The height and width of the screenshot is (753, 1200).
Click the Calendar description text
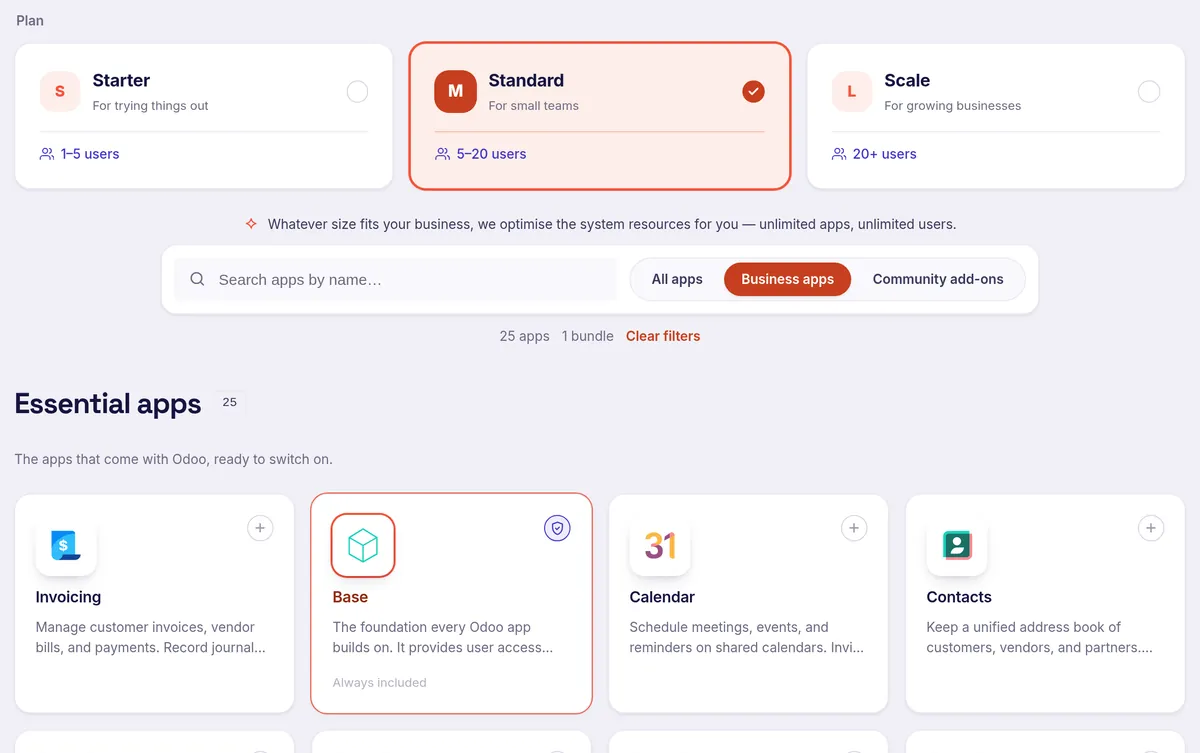click(746, 637)
